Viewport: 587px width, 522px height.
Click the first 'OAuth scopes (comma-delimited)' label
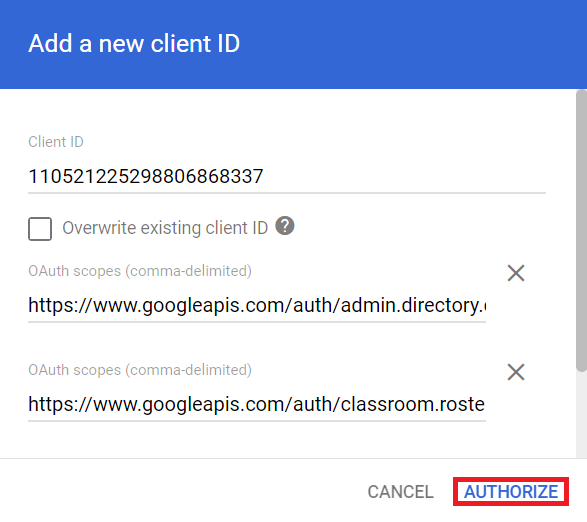tap(140, 271)
